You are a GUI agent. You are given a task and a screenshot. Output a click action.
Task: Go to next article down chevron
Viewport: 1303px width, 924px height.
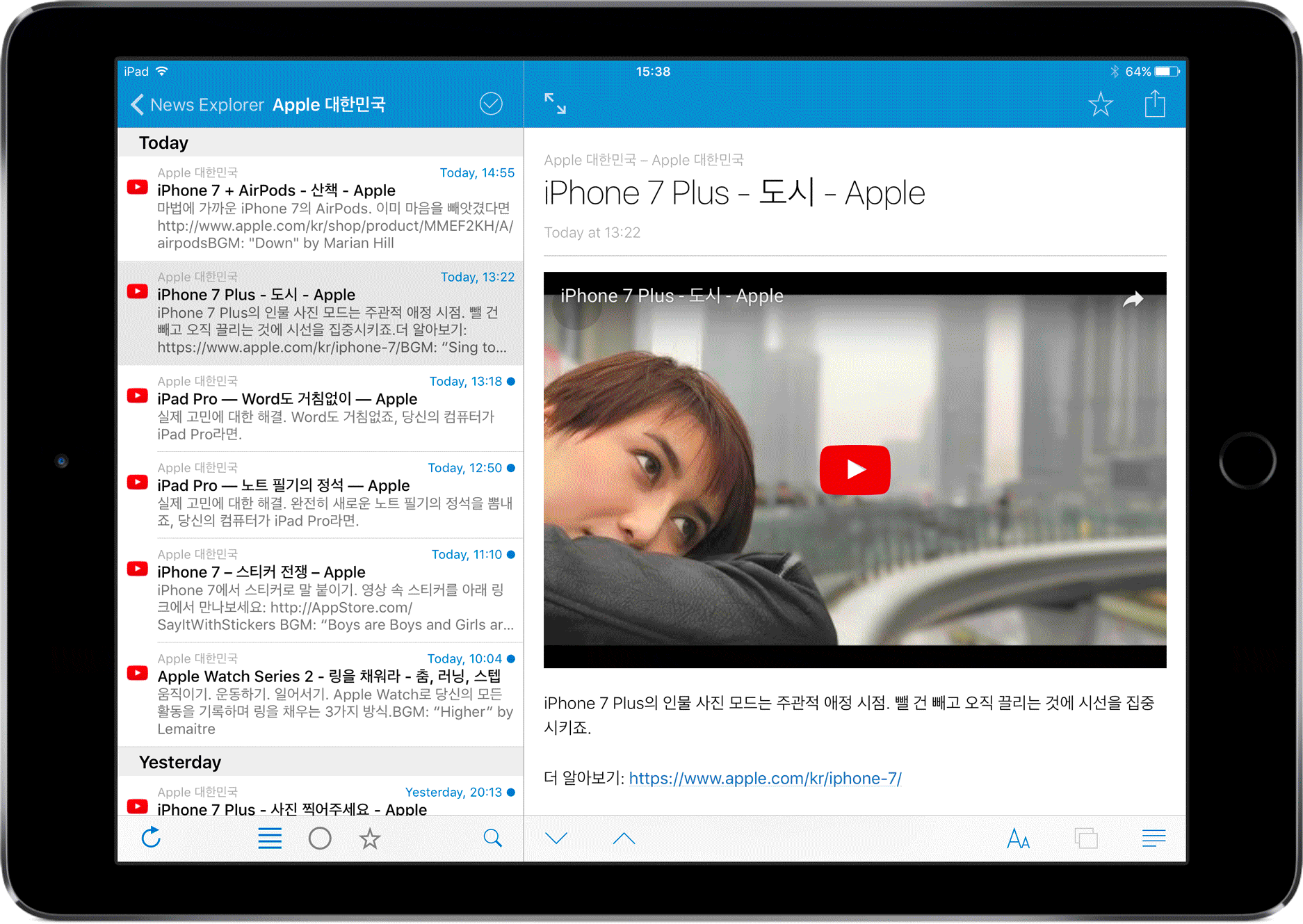coord(556,838)
